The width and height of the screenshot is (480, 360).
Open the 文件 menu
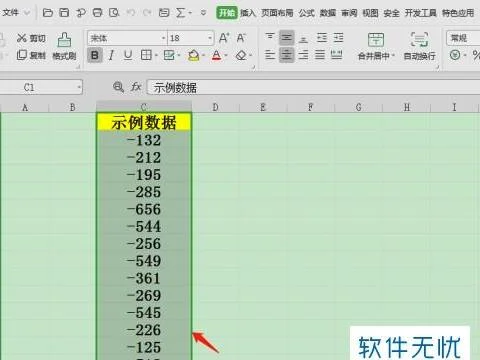[x=10, y=13]
